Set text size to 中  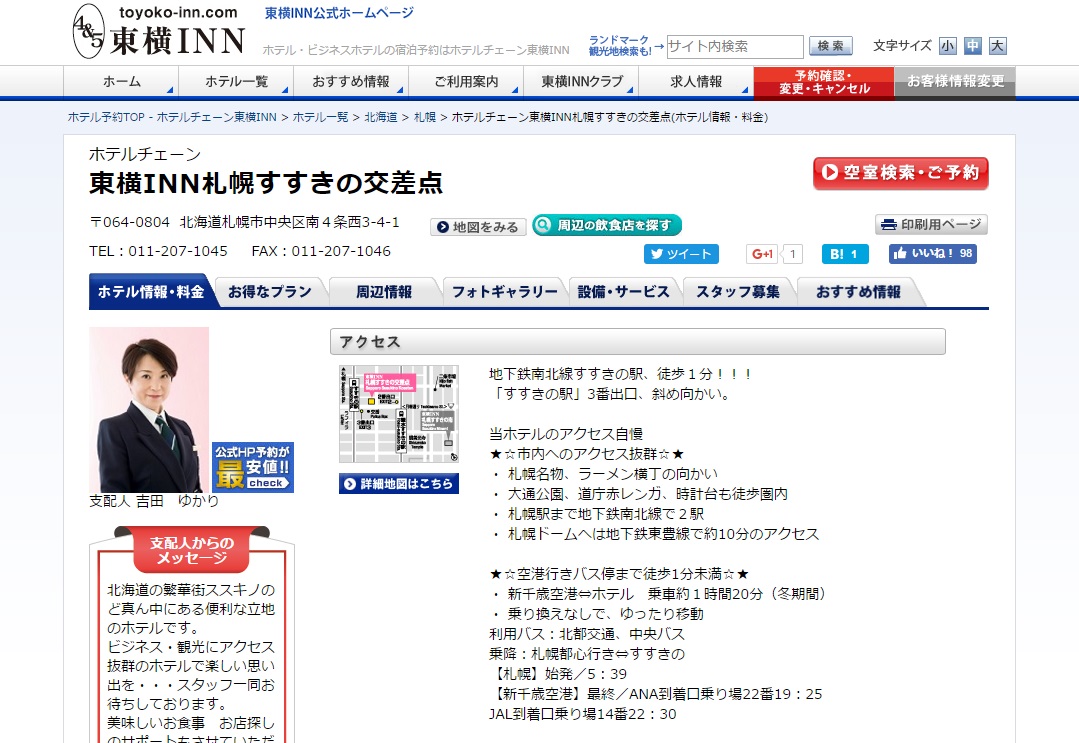[x=972, y=46]
